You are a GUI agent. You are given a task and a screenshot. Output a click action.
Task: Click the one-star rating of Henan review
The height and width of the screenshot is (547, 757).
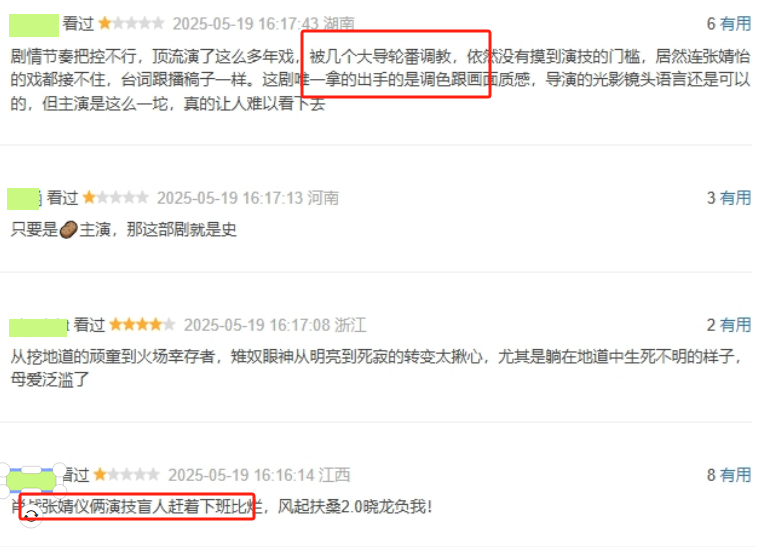tap(115, 197)
